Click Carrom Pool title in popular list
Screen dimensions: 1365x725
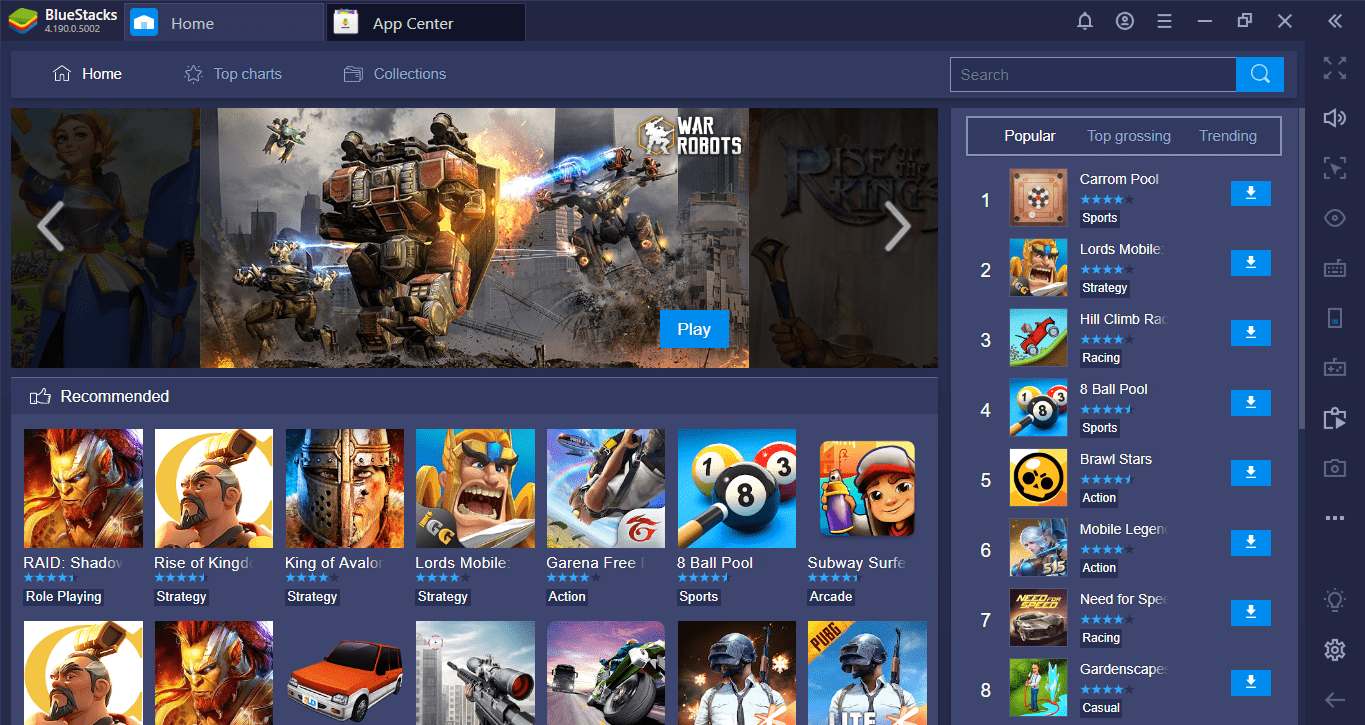(1119, 179)
